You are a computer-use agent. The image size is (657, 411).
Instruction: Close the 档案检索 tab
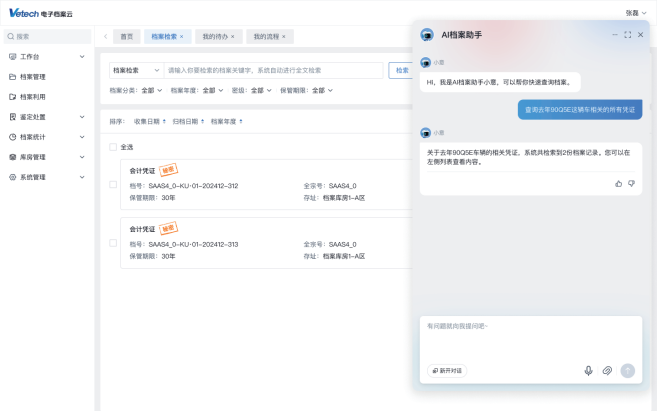click(181, 36)
